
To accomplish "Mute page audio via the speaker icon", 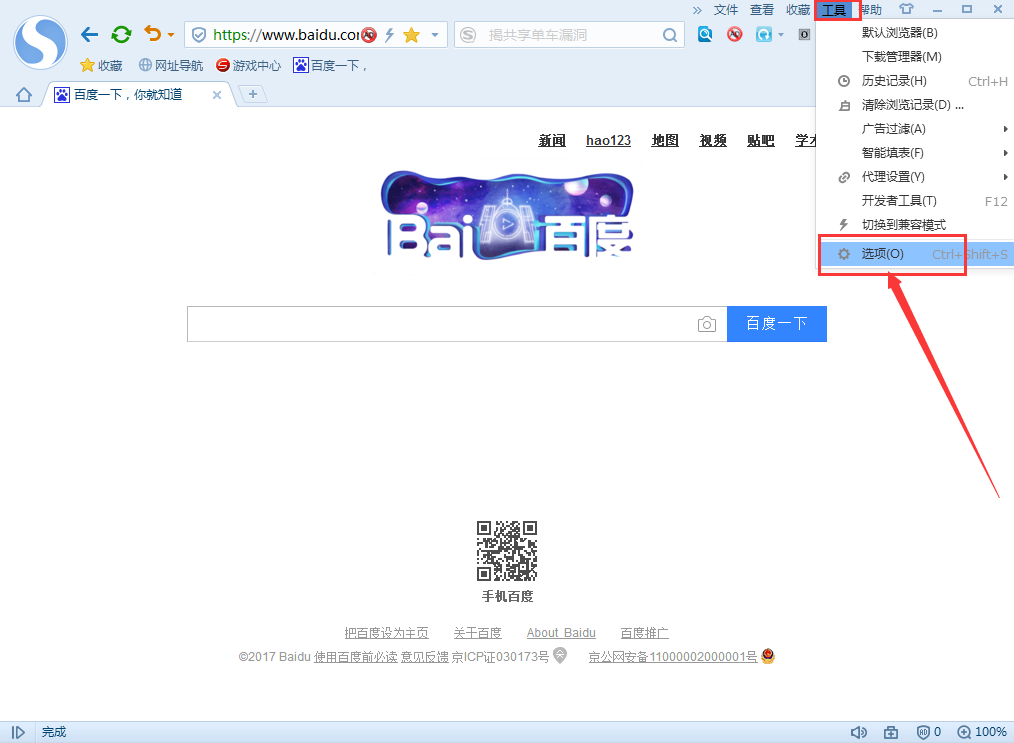I will pyautogui.click(x=858, y=732).
